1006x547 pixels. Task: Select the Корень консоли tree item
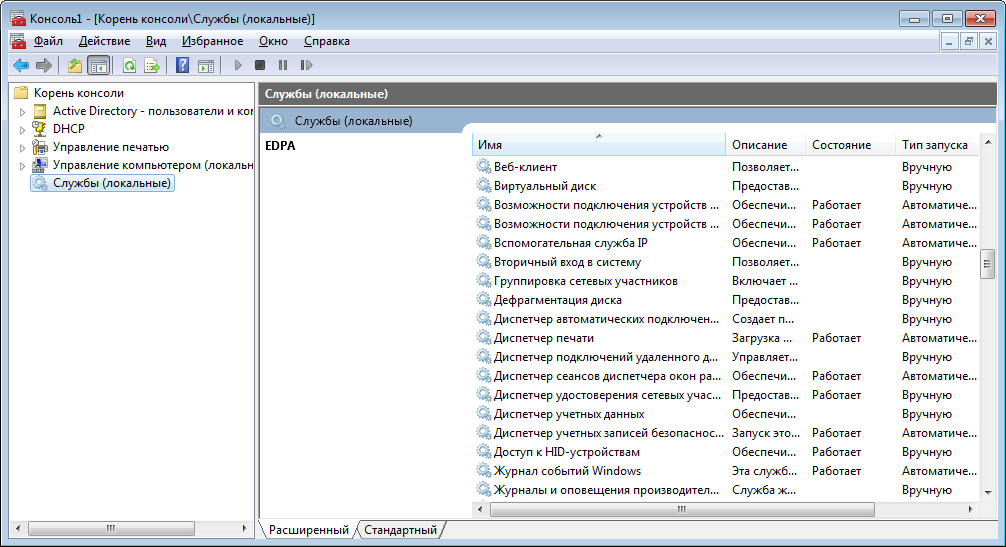click(x=78, y=93)
